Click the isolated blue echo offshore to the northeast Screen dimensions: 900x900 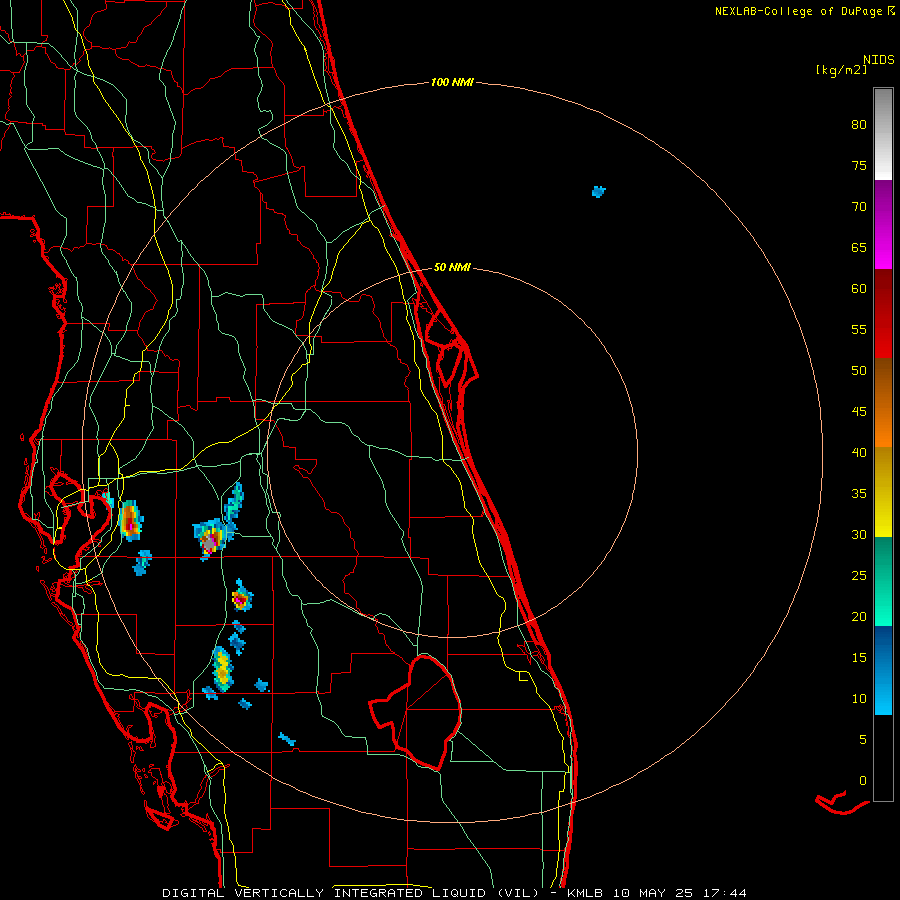coord(599,192)
